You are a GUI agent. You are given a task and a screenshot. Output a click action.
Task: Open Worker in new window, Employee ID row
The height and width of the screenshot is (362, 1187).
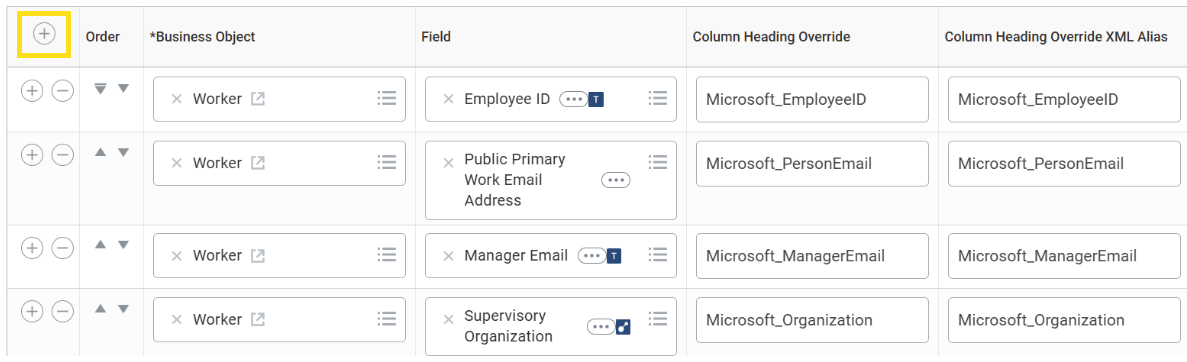click(257, 99)
